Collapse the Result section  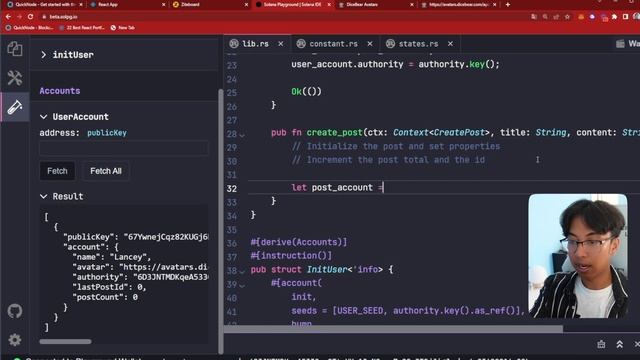[44, 196]
